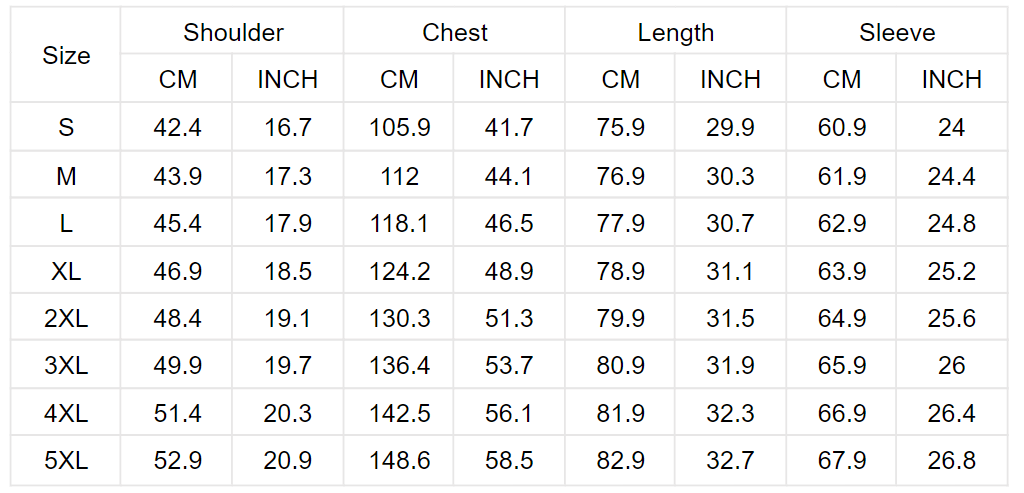Image resolution: width=1024 pixels, height=493 pixels.
Task: Select the length value 31.1 inch cell
Action: (x=730, y=270)
